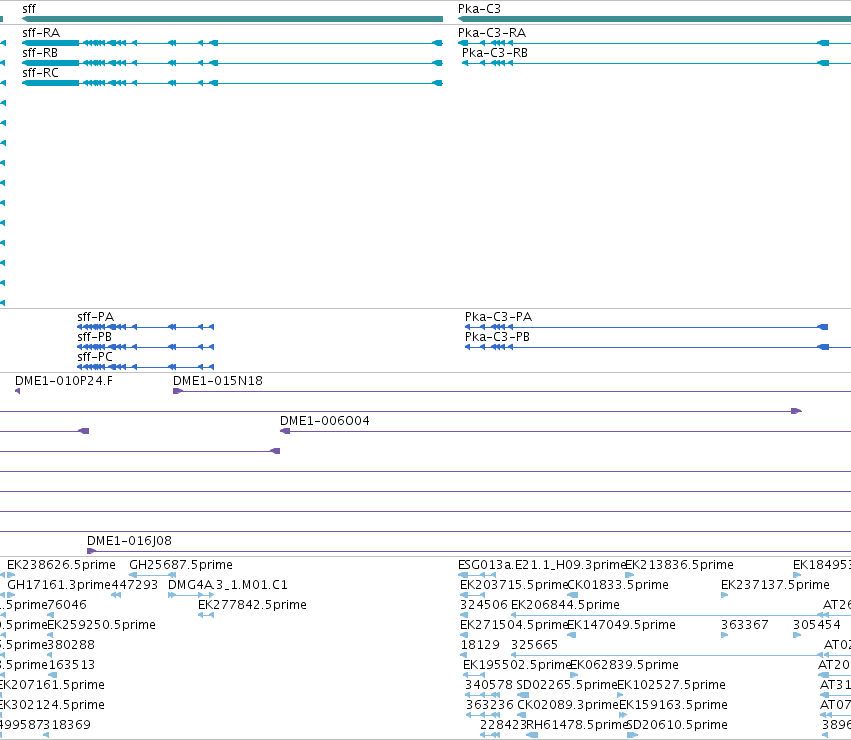Click the DME1-010P24.F clone label
Screen dimensions: 851x740
64,381
